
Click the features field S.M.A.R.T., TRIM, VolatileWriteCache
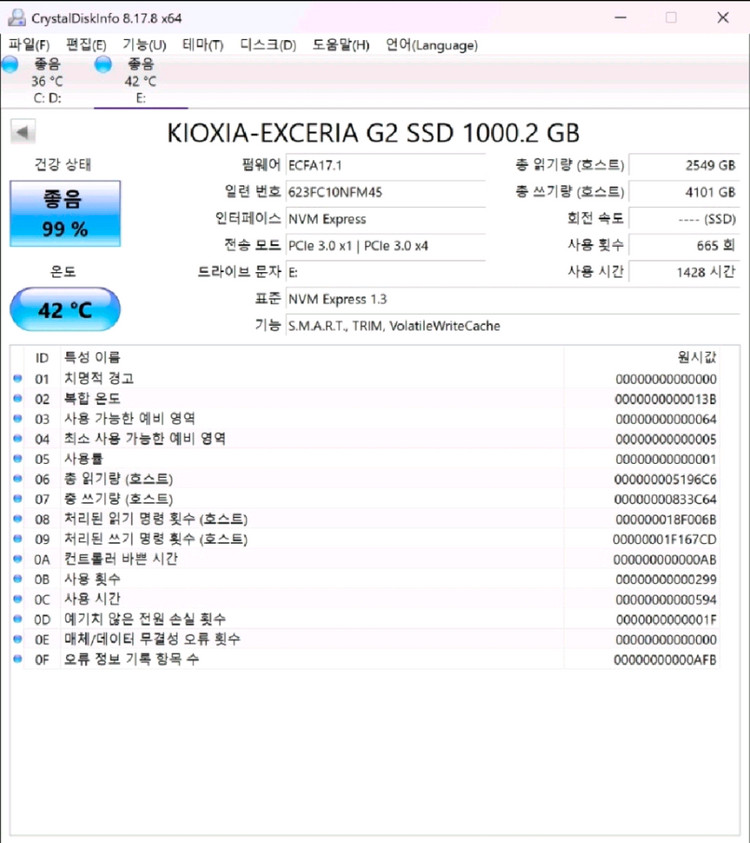pyautogui.click(x=513, y=326)
